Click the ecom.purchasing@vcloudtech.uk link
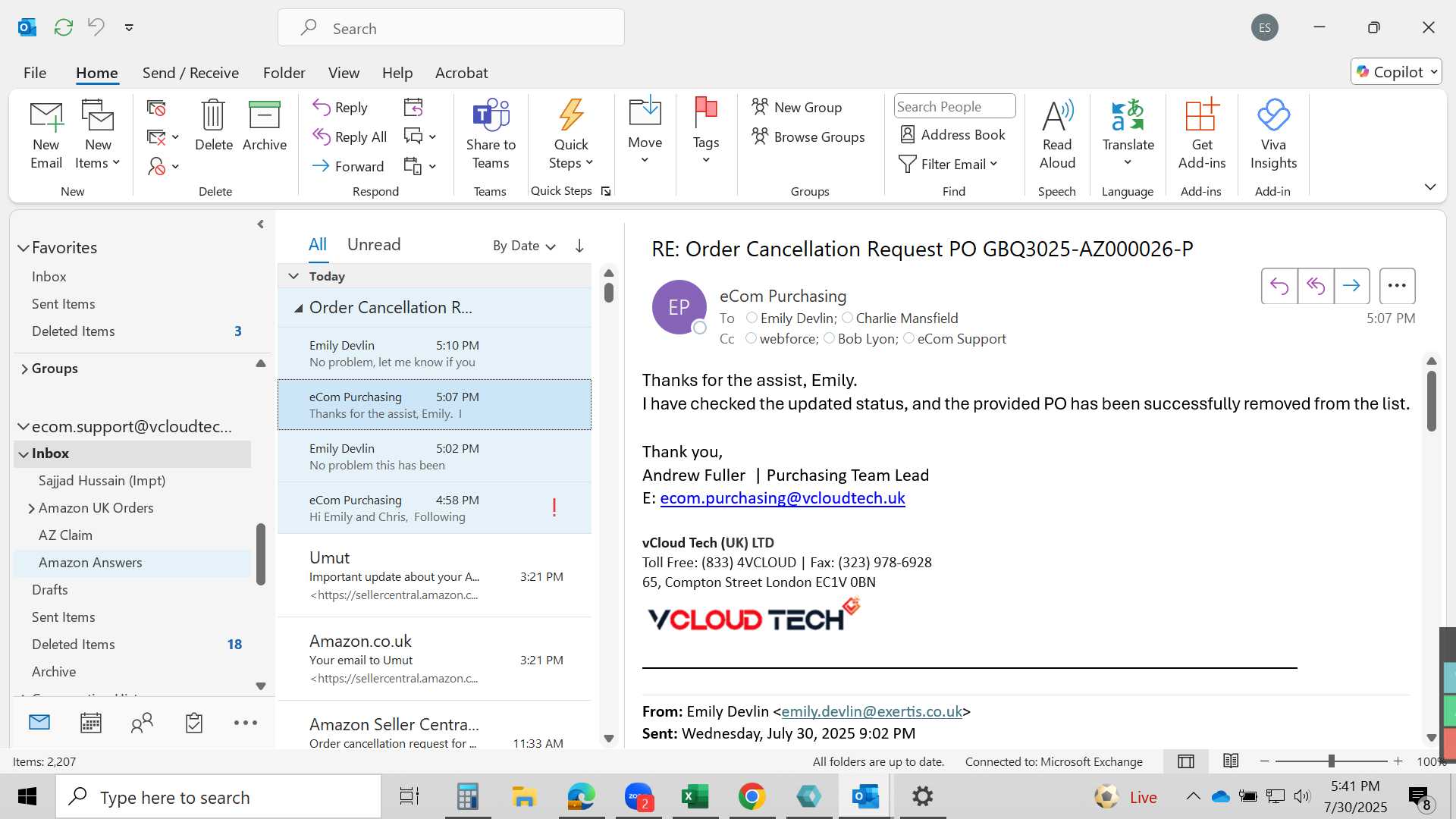 [782, 498]
